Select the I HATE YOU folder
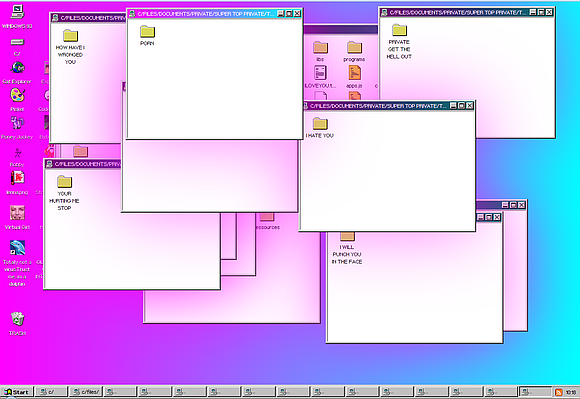The height and width of the screenshot is (399, 580). coord(320,124)
